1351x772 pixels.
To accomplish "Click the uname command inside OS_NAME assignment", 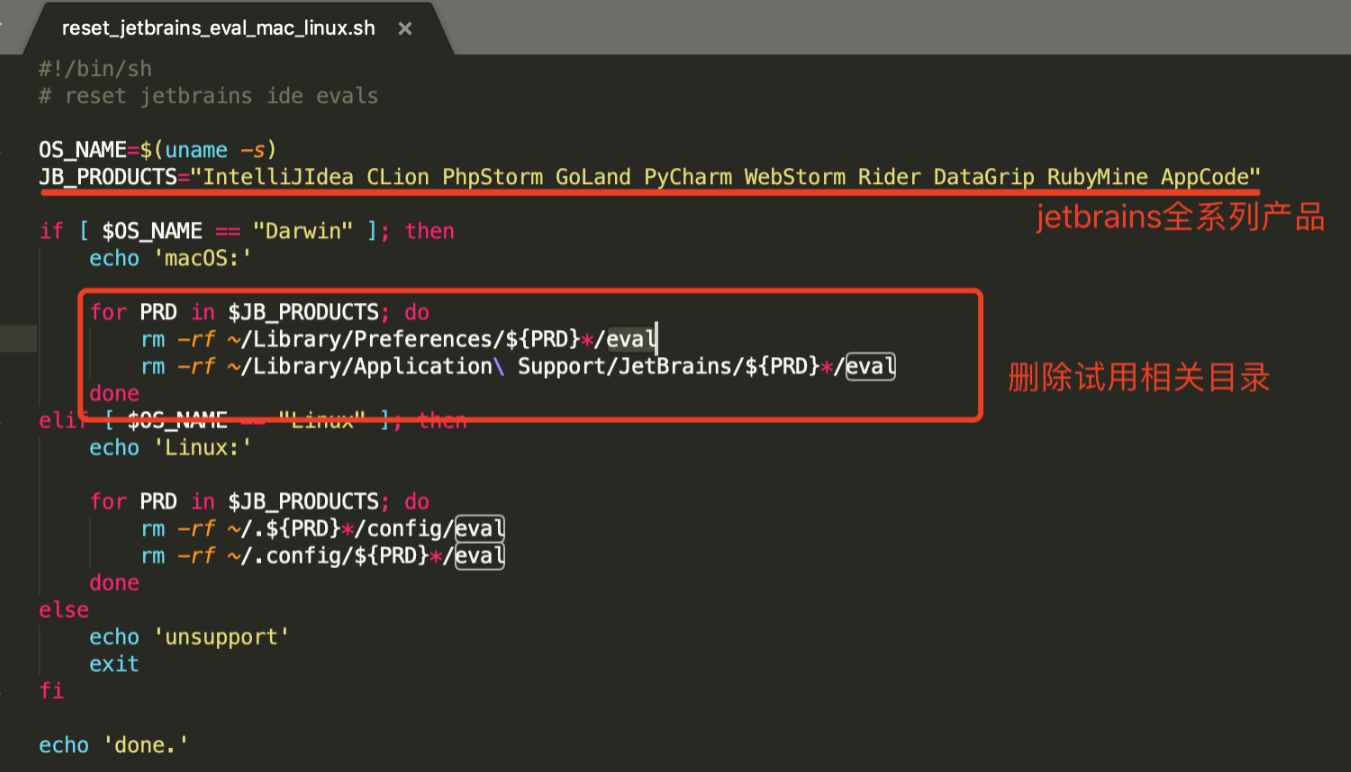I will point(196,150).
